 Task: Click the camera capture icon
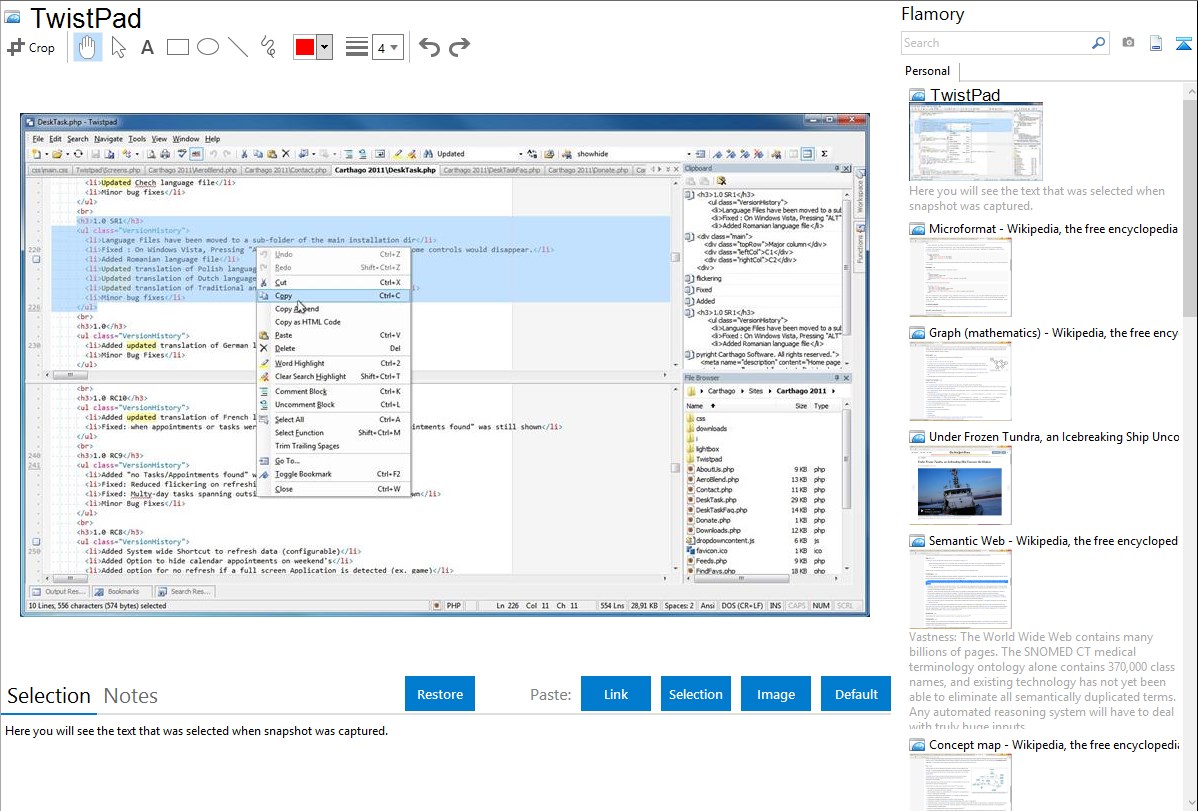coord(1128,43)
